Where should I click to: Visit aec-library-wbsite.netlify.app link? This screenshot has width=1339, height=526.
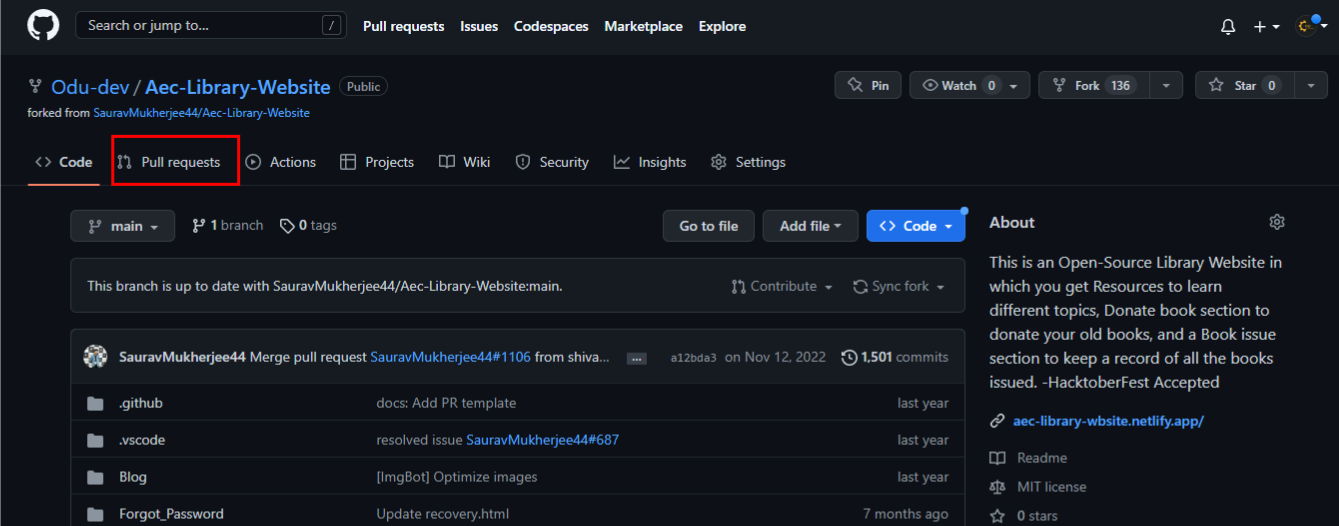pyautogui.click(x=1108, y=421)
